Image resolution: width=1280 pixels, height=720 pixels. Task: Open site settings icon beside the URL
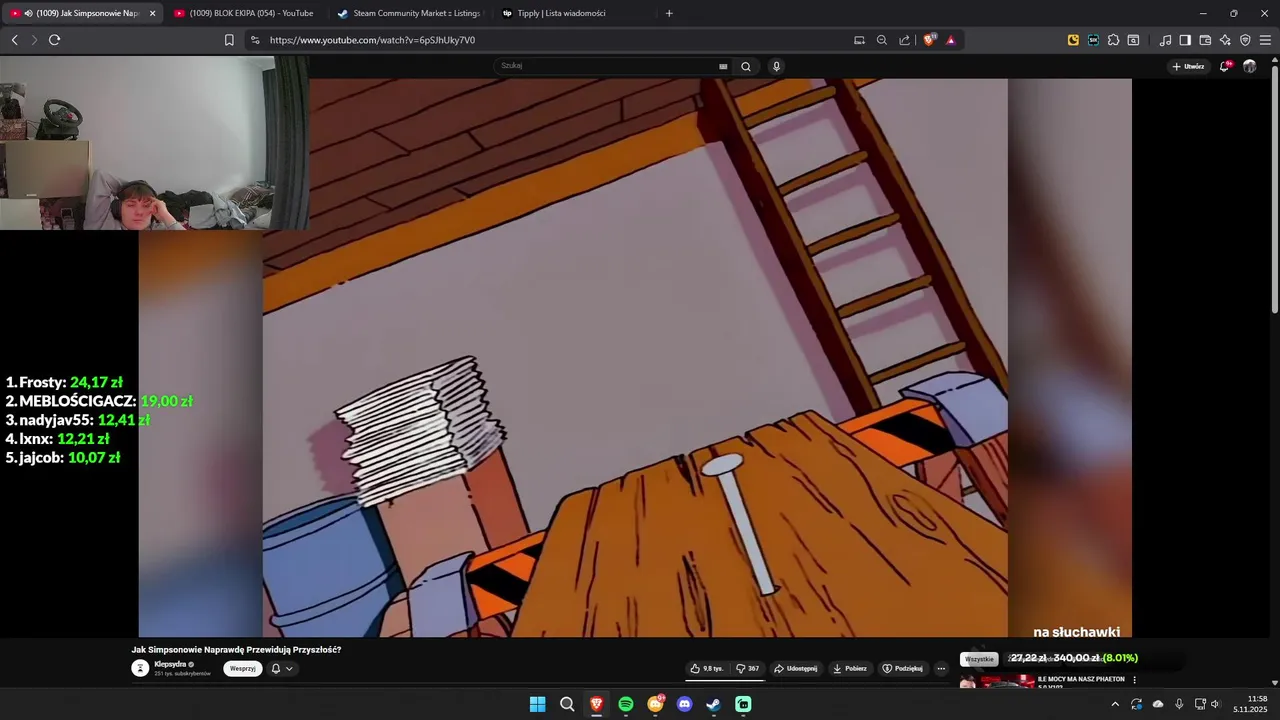point(255,40)
